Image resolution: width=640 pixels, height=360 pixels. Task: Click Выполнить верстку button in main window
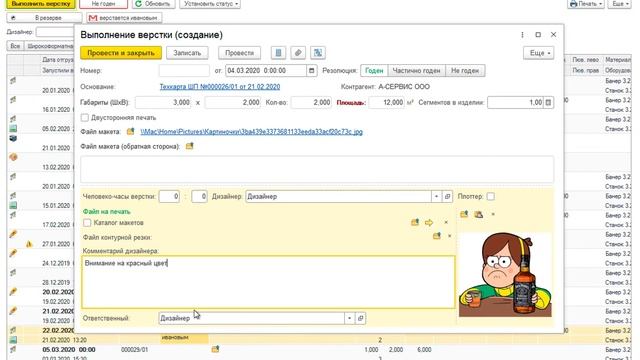tap(41, 4)
